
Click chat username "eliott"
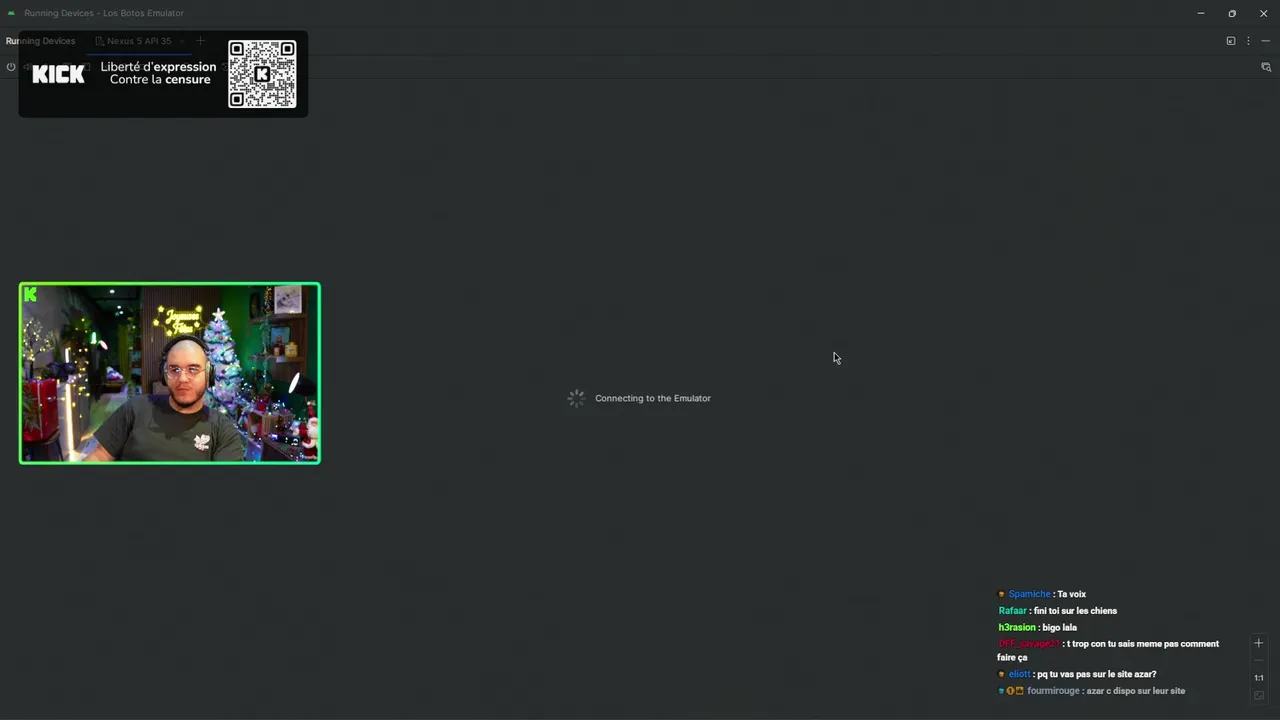[1019, 675]
